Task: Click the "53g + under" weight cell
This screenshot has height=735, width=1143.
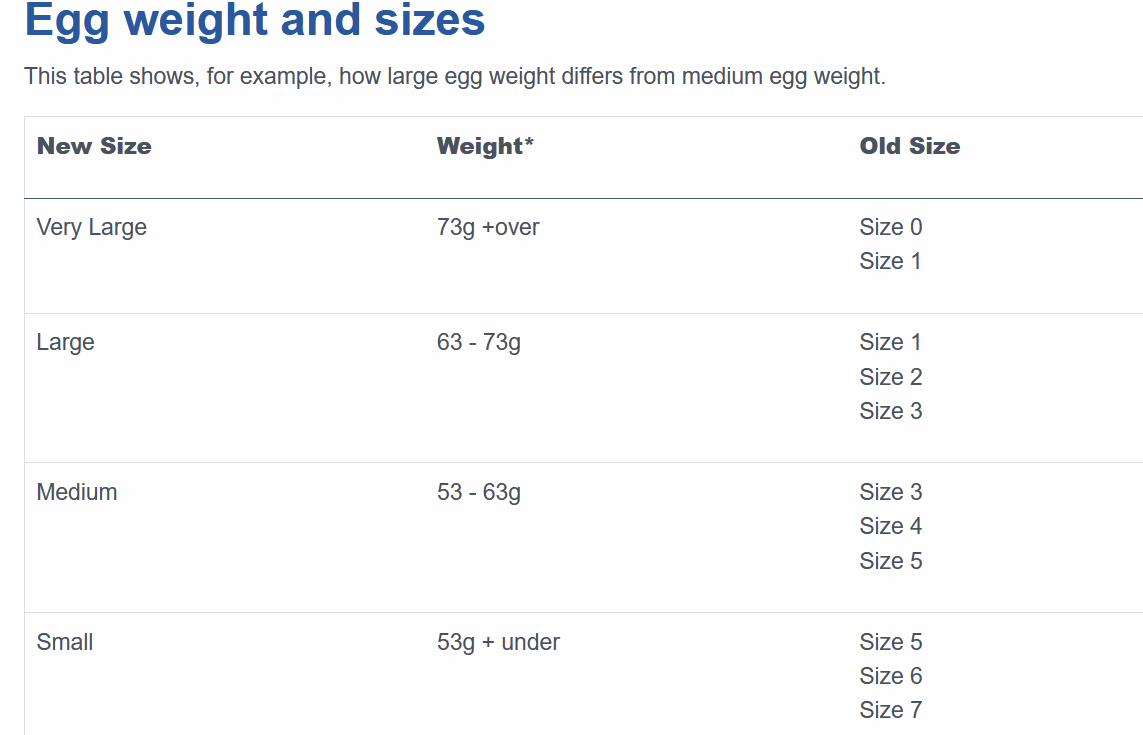Action: (498, 643)
